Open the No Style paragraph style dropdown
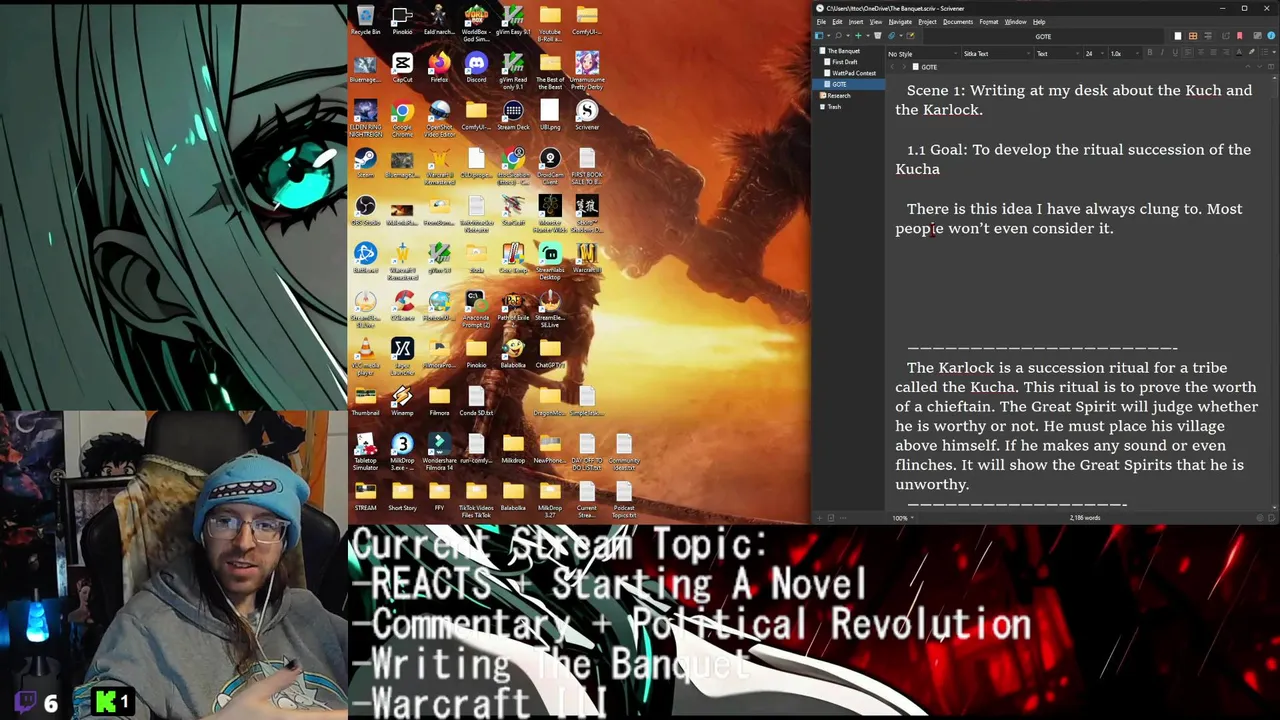1280x720 pixels. pyautogui.click(x=923, y=54)
